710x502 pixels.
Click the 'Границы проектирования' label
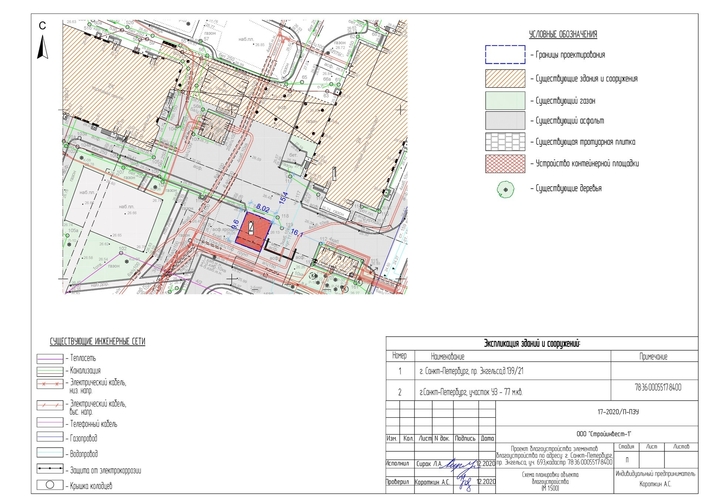pyautogui.click(x=570, y=55)
